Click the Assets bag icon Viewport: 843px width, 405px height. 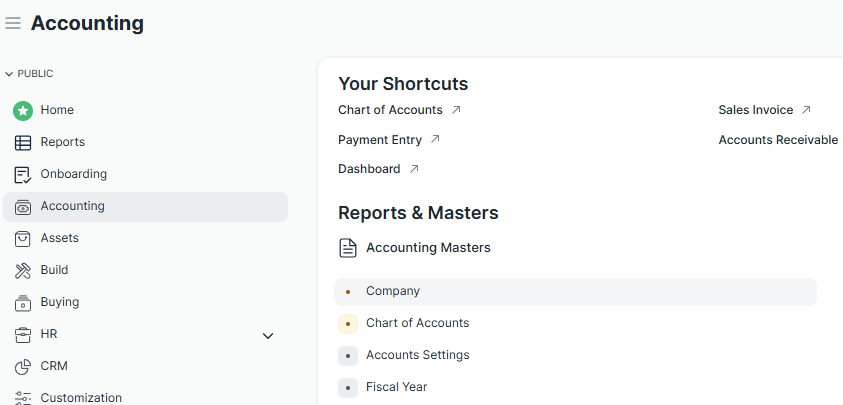coord(23,238)
